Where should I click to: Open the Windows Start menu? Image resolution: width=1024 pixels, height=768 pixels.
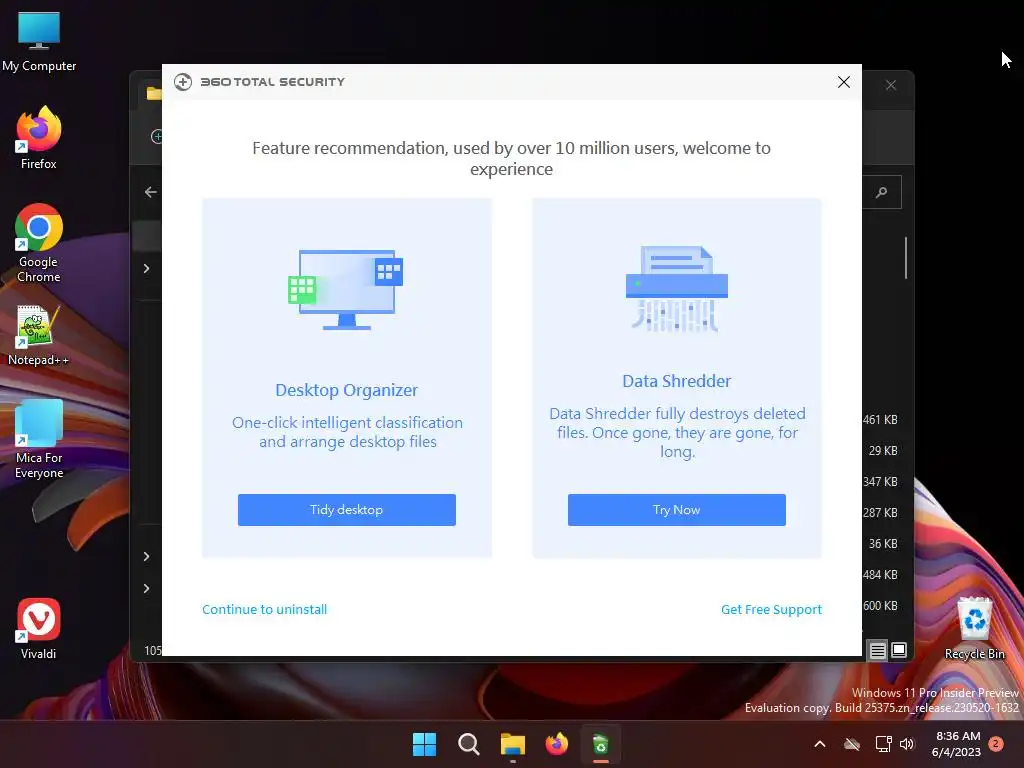[424, 744]
